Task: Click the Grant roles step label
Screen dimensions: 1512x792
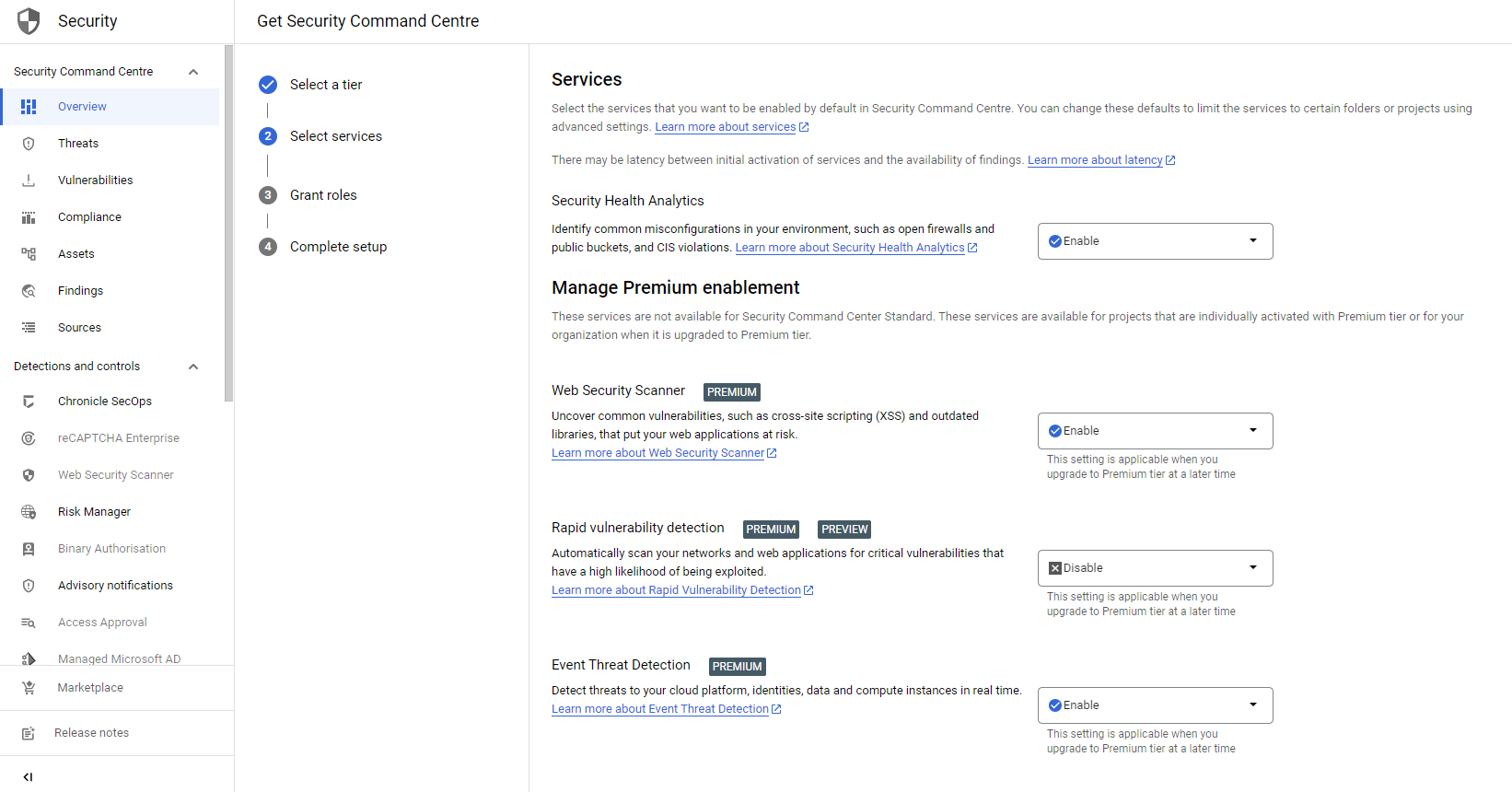Action: click(x=323, y=195)
